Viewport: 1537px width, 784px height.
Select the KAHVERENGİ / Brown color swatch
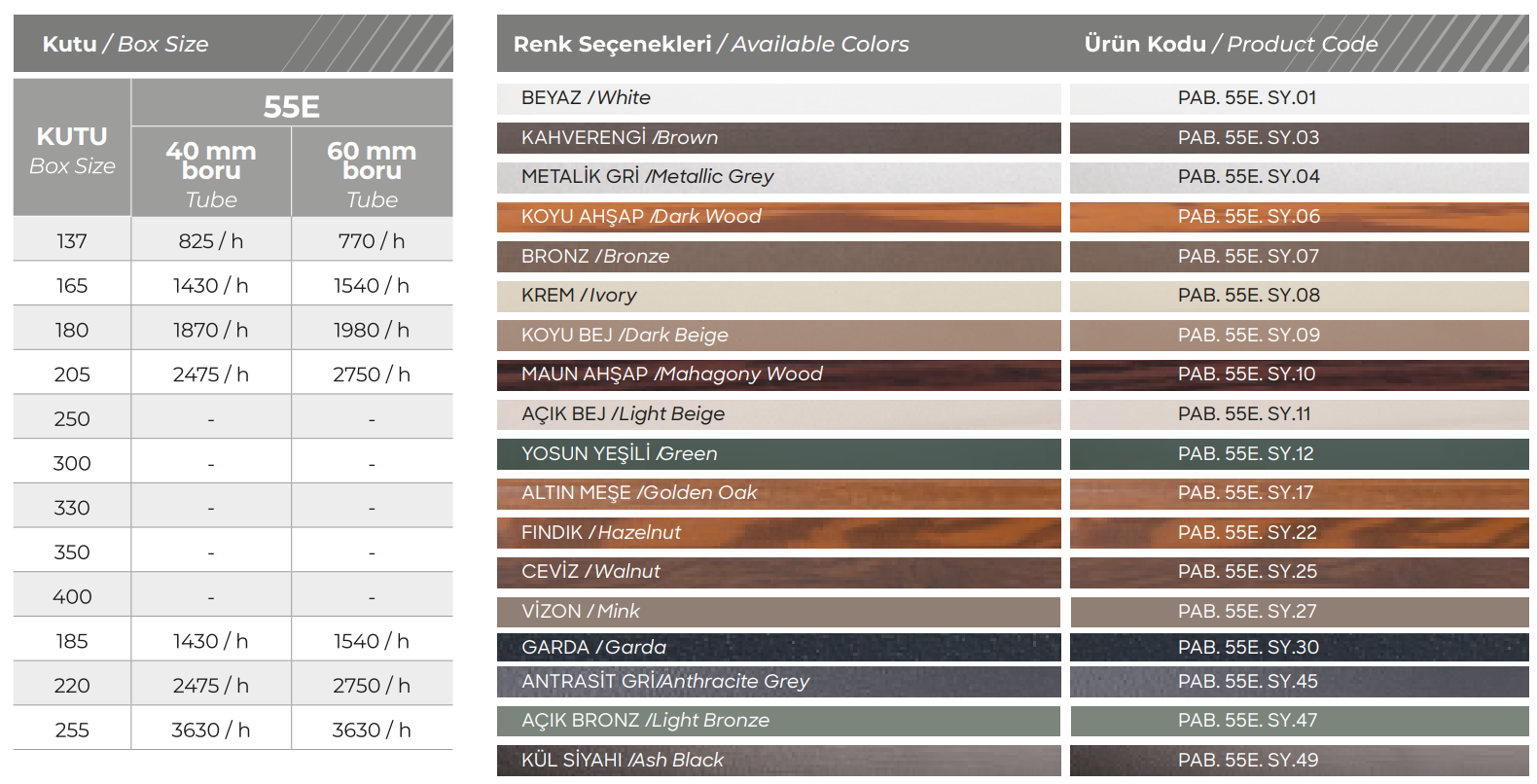(x=778, y=137)
